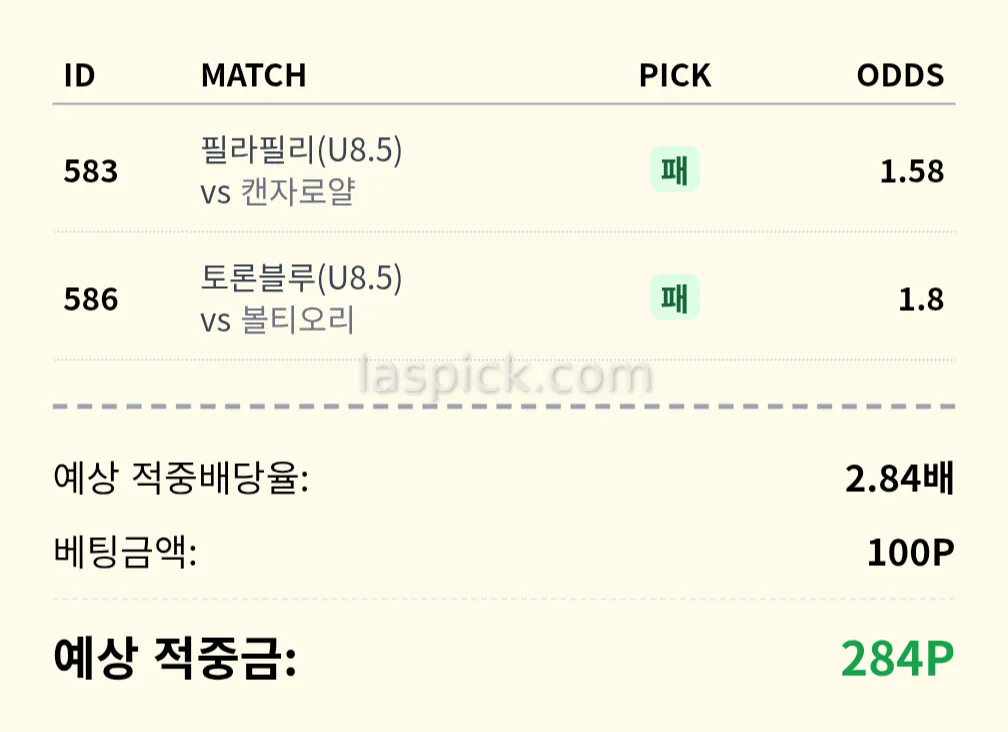Viewport: 1008px width, 732px height.
Task: Click the 'vs 캔자로얄' opponent text
Action: [x=277, y=191]
